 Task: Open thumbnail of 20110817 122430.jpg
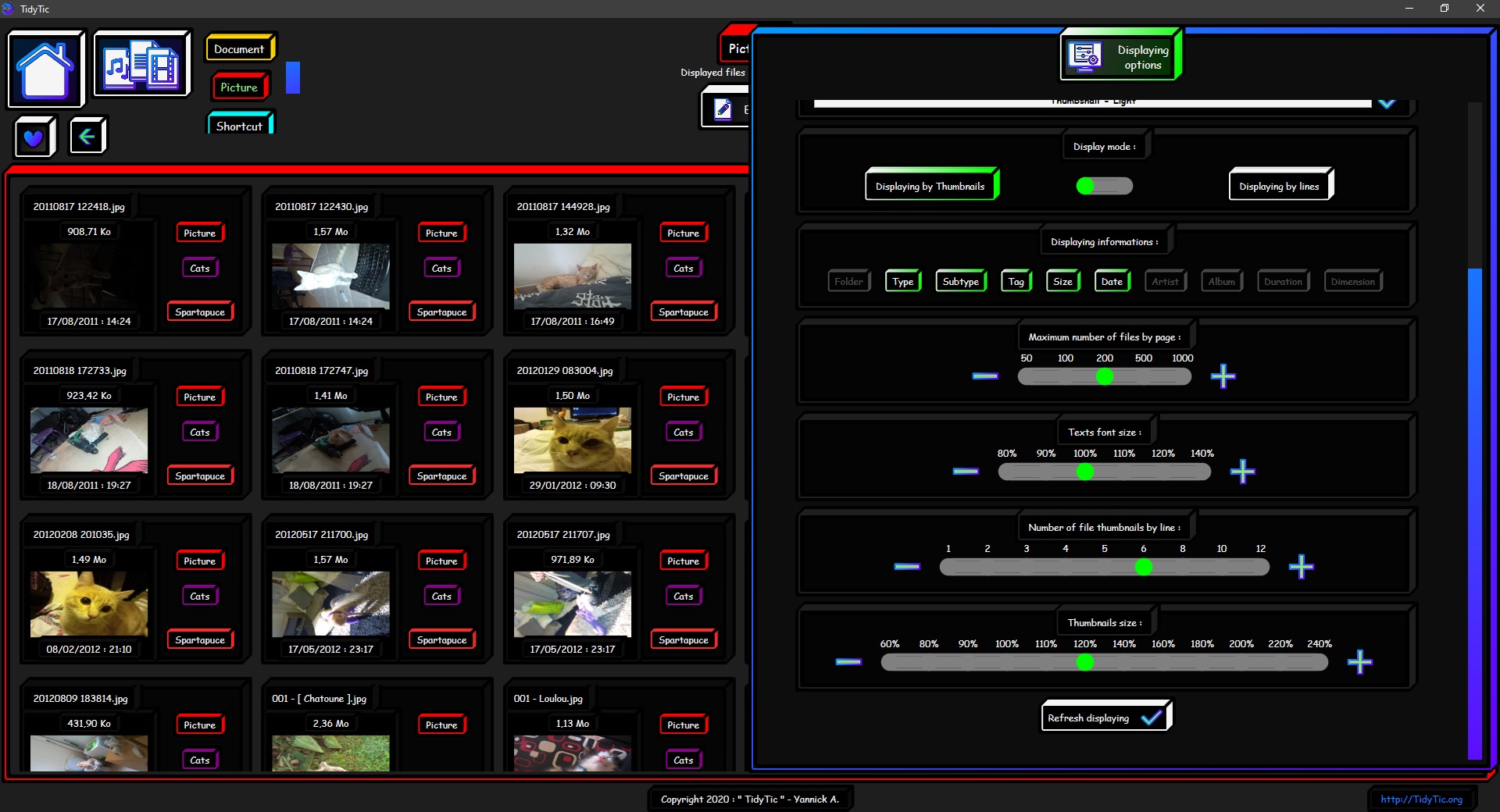tap(330, 276)
